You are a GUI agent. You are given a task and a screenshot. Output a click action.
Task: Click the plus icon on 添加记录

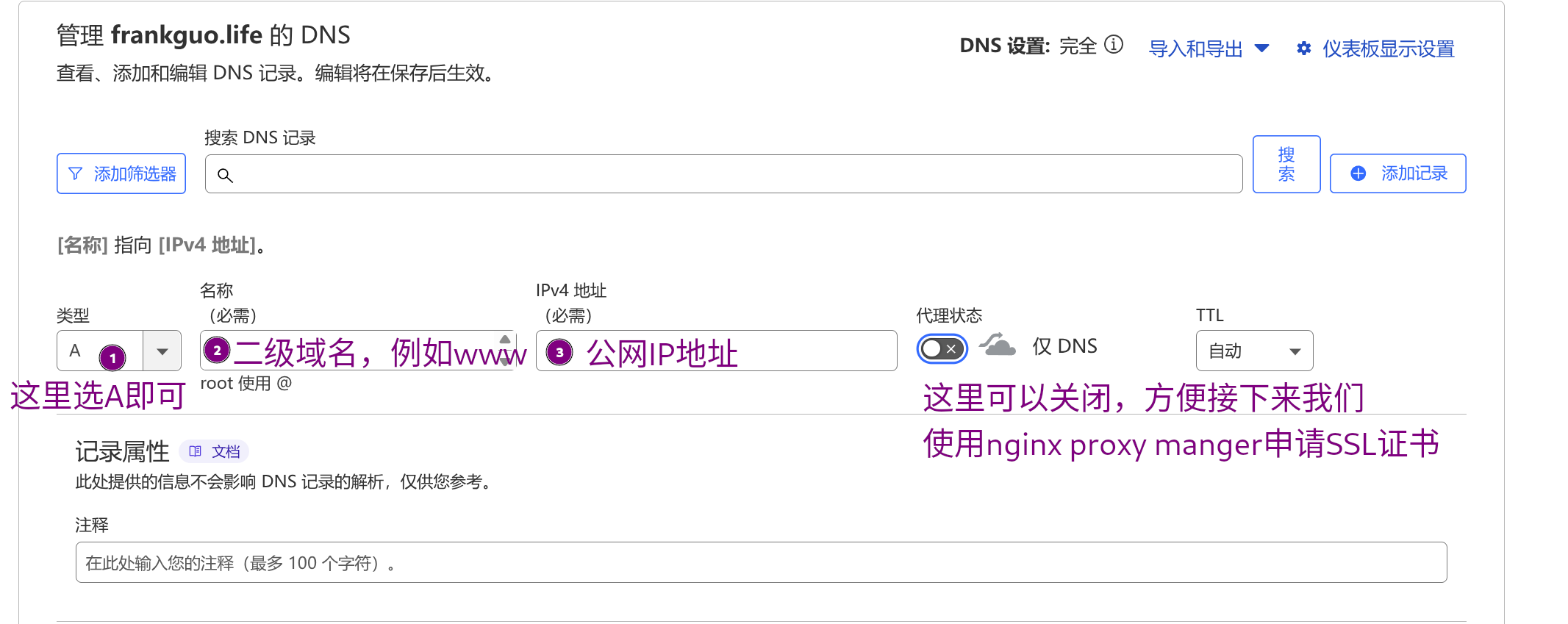(1358, 173)
